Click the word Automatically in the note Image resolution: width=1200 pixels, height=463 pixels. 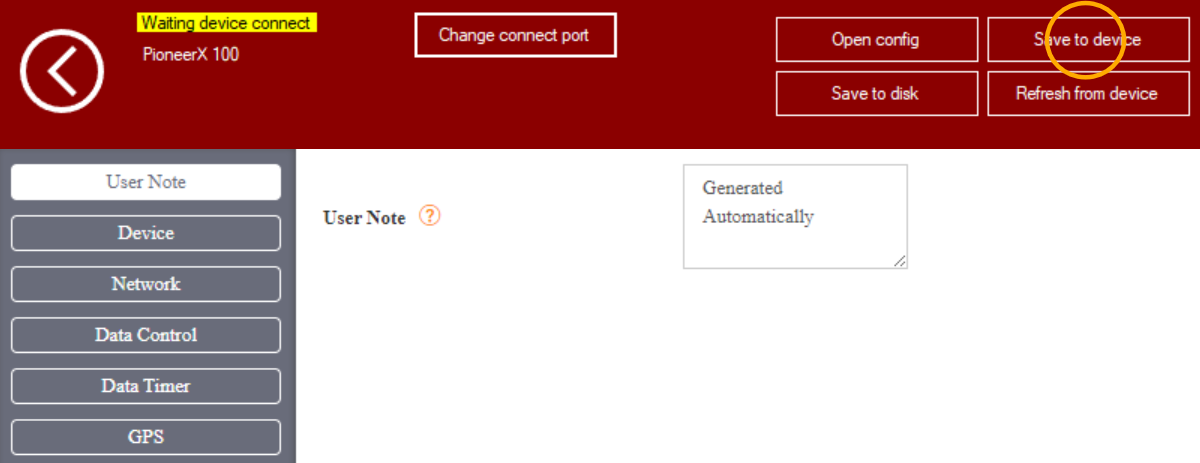pos(758,217)
